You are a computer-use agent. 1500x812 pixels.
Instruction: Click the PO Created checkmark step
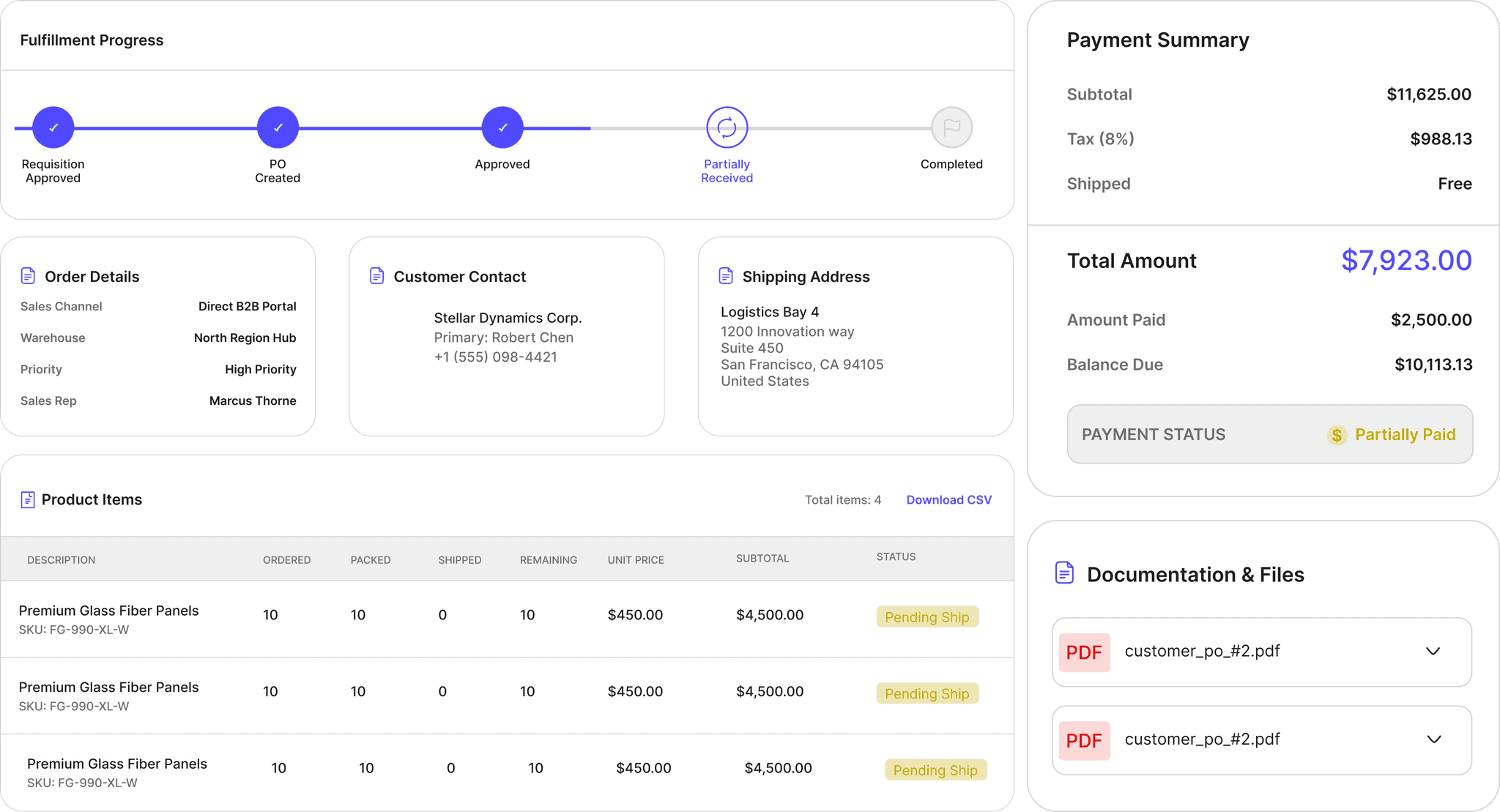tap(278, 127)
